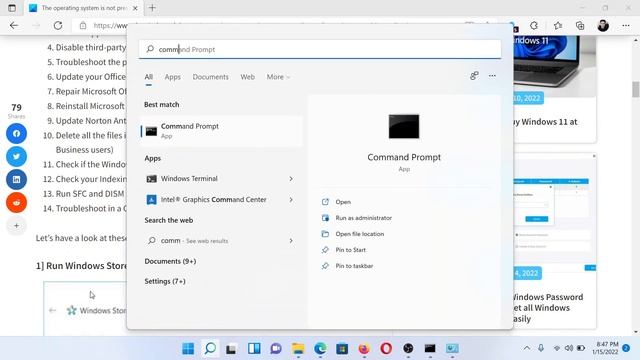Open Task View from the taskbar
This screenshot has height=360, width=640.
pos(231,349)
